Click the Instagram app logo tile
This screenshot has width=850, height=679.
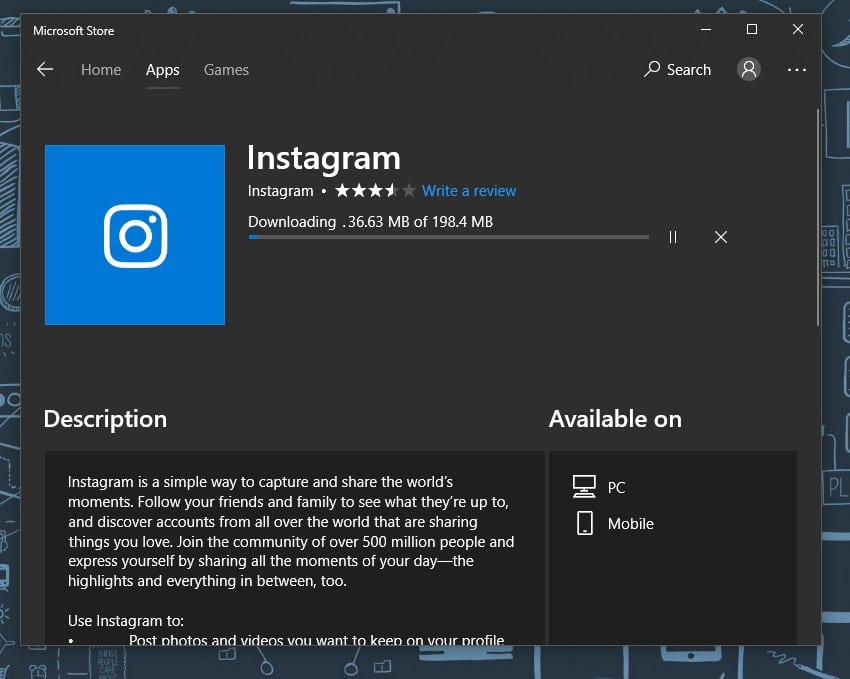pos(135,235)
